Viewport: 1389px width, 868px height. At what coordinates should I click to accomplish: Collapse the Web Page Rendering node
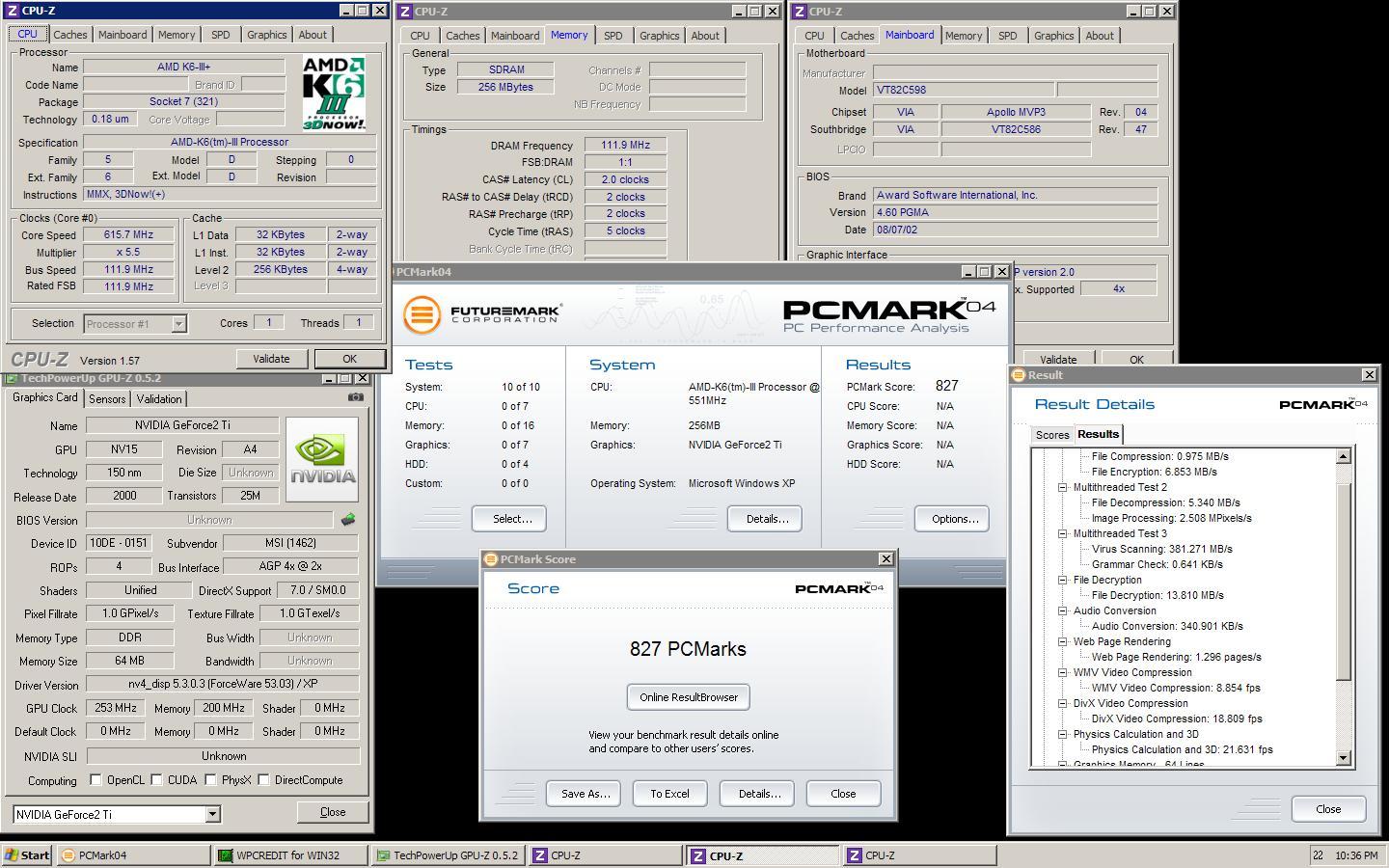pyautogui.click(x=1063, y=641)
